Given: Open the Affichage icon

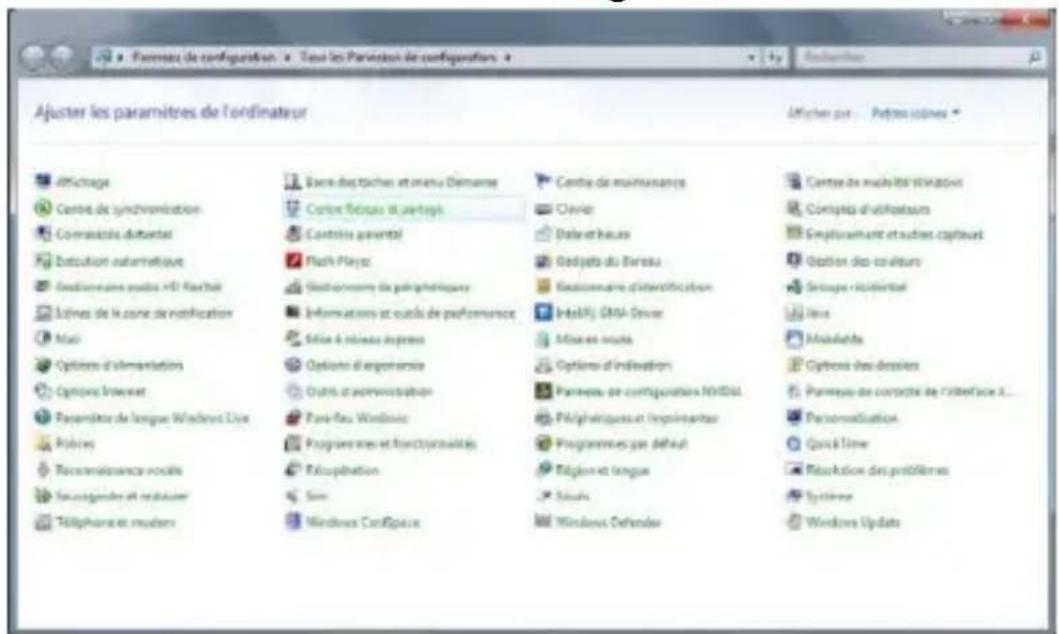Looking at the screenshot, I should 43,182.
